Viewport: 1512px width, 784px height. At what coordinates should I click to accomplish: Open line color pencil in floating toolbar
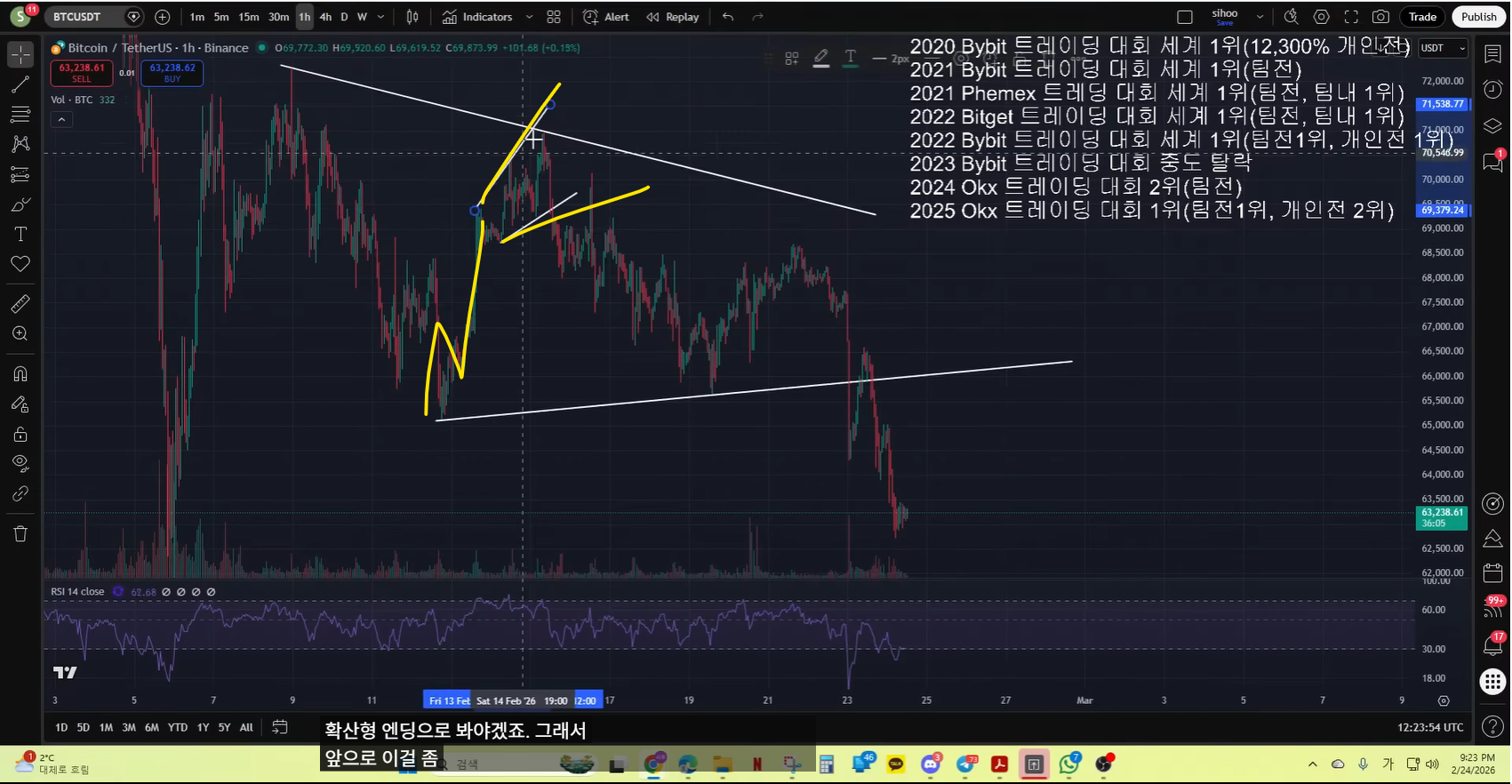(x=821, y=58)
